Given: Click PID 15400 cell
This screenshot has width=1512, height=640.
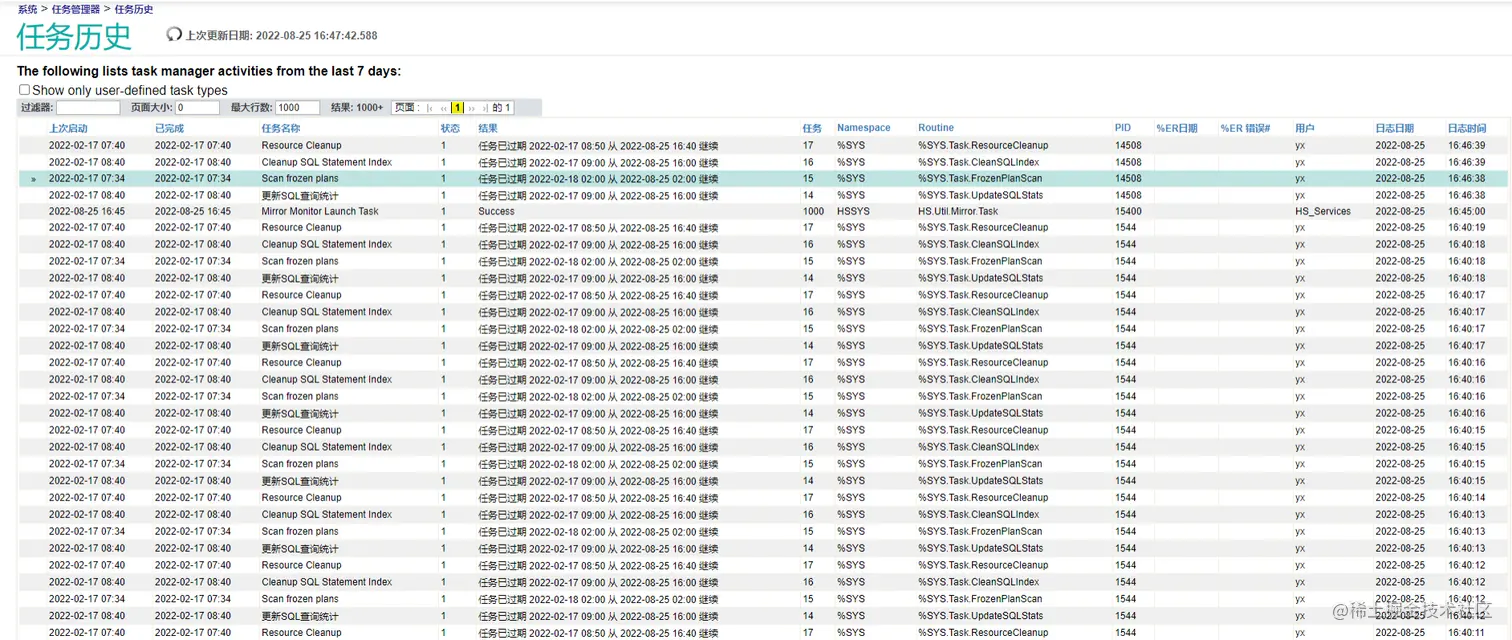Looking at the screenshot, I should pyautogui.click(x=1128, y=211).
